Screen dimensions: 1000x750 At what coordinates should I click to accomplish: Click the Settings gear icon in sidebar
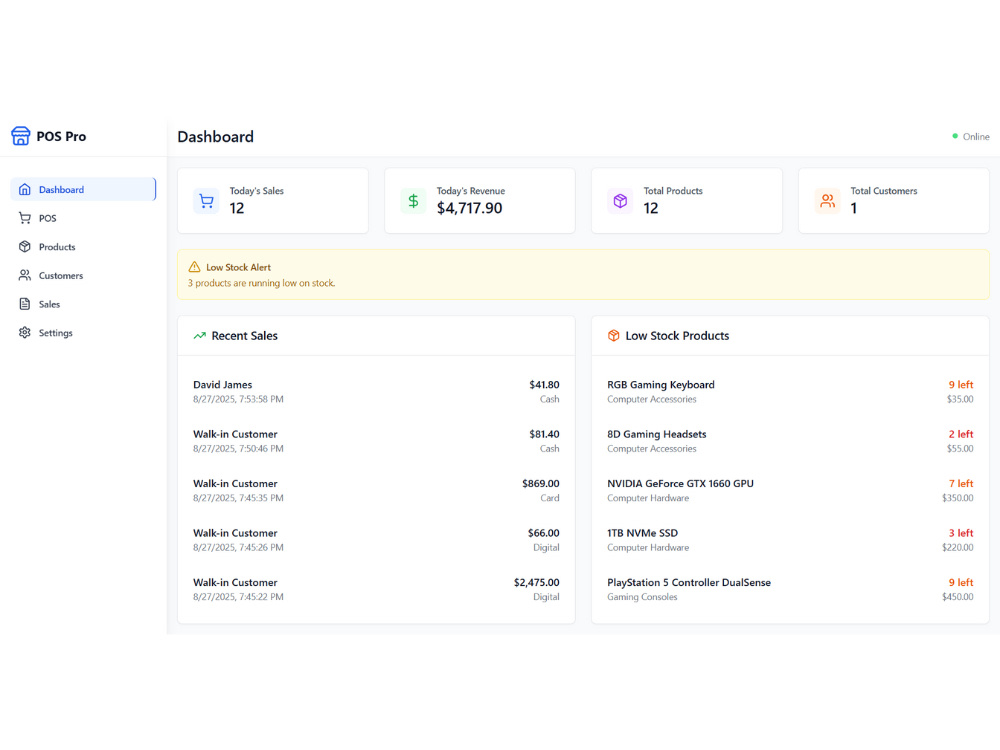(25, 333)
